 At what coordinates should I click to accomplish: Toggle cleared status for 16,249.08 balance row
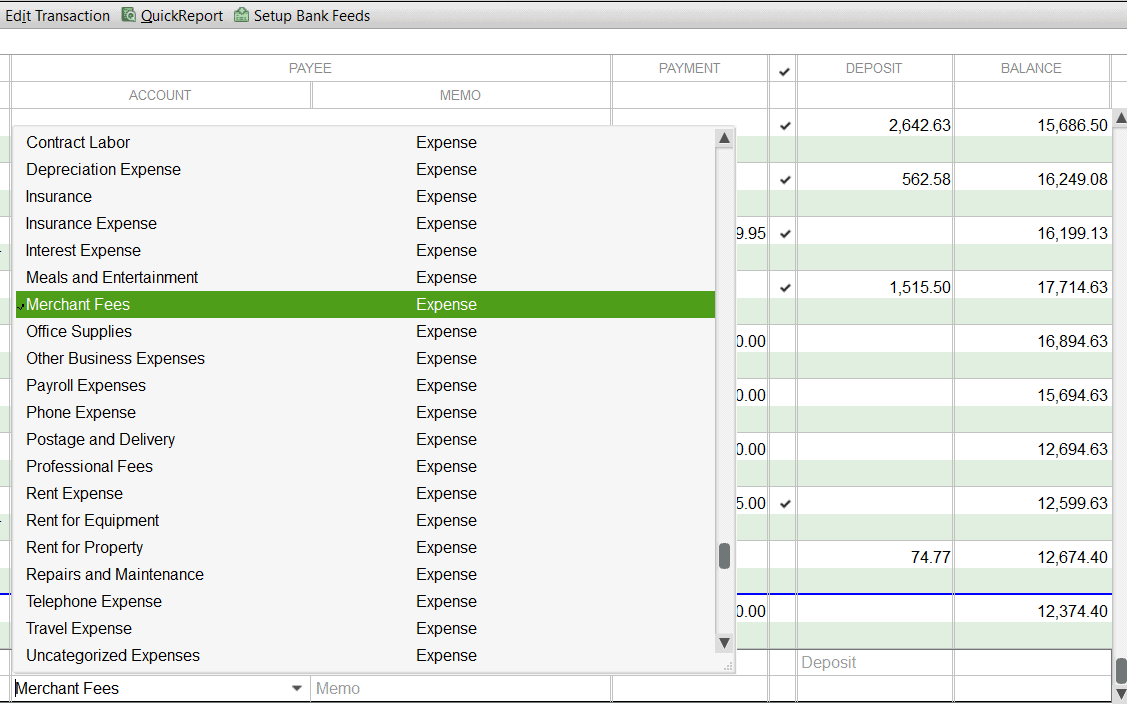click(x=785, y=180)
